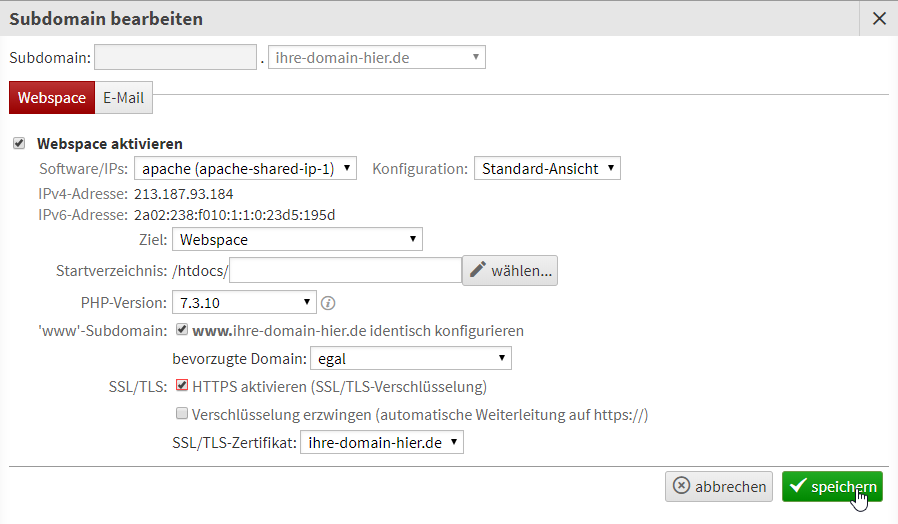The height and width of the screenshot is (524, 898).
Task: Open the Ziel Webspace dropdown
Action: 297,239
